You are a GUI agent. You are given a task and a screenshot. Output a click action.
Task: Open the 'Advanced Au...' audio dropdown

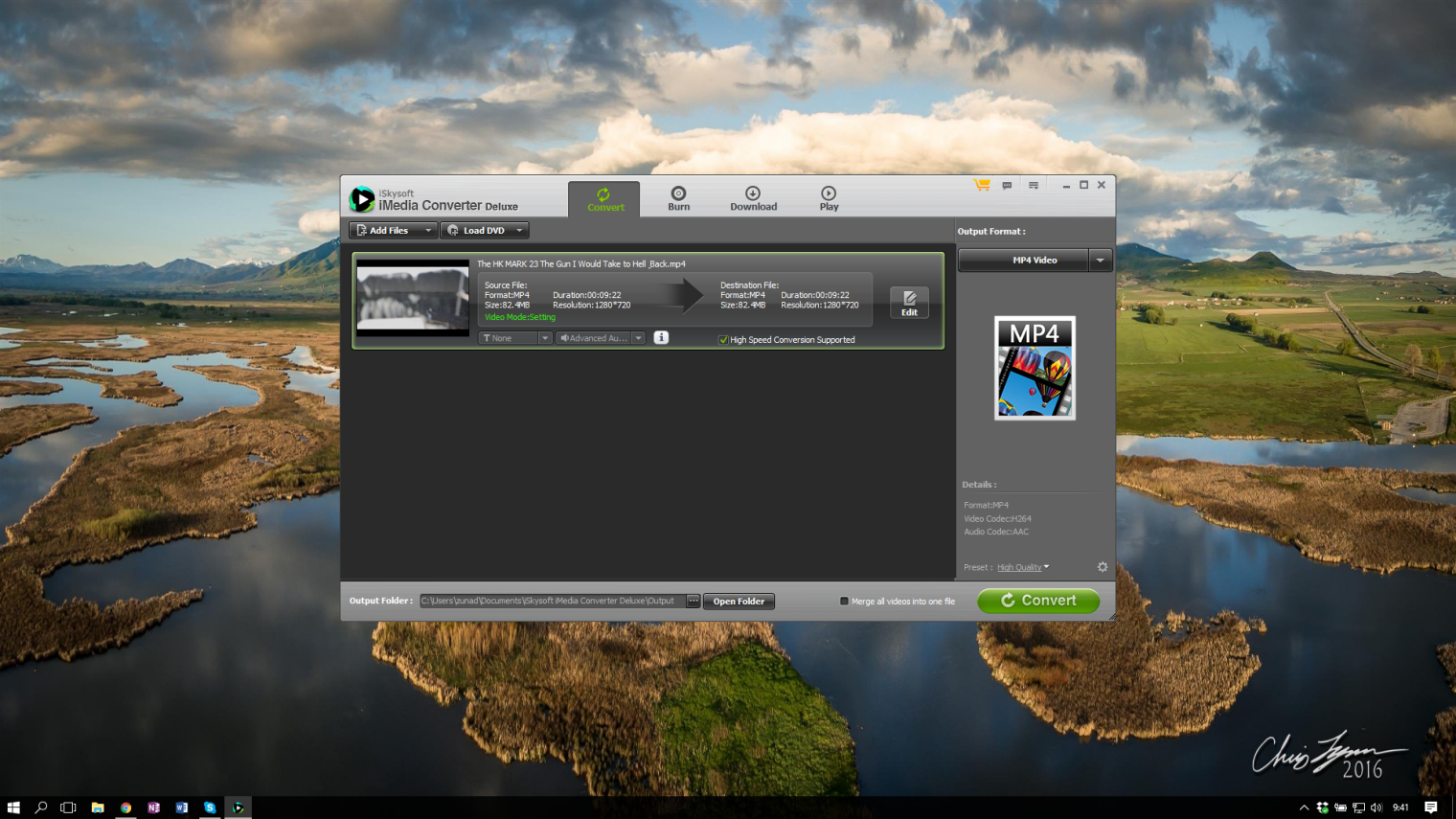pos(601,338)
